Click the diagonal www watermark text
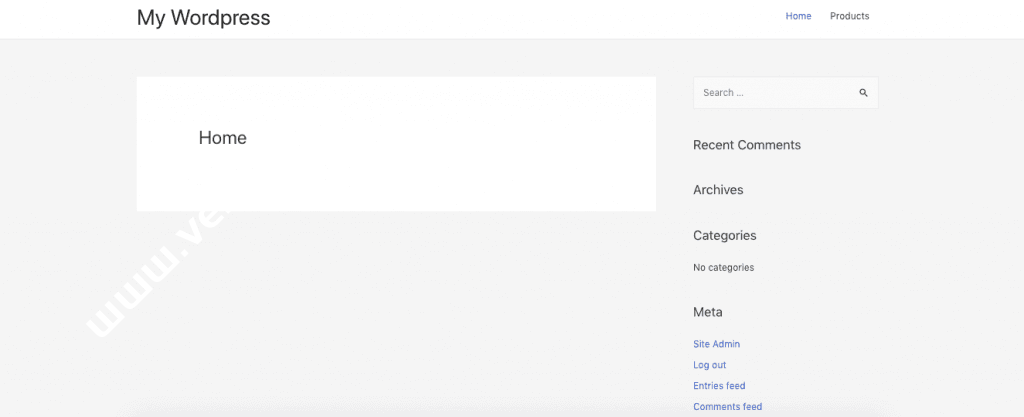 (x=150, y=280)
